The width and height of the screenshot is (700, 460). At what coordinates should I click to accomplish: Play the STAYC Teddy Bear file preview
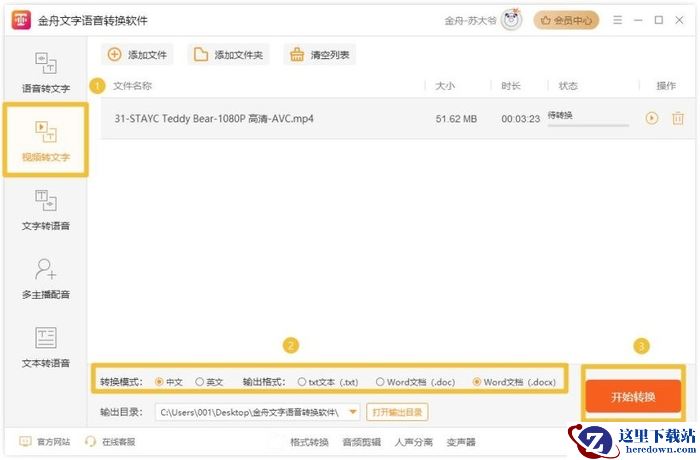(652, 118)
